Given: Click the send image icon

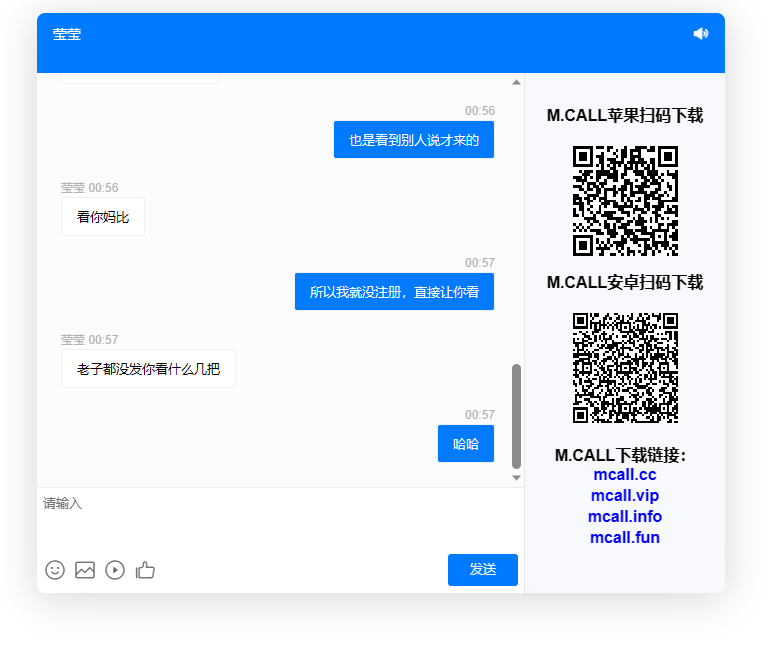Looking at the screenshot, I should pyautogui.click(x=85, y=570).
